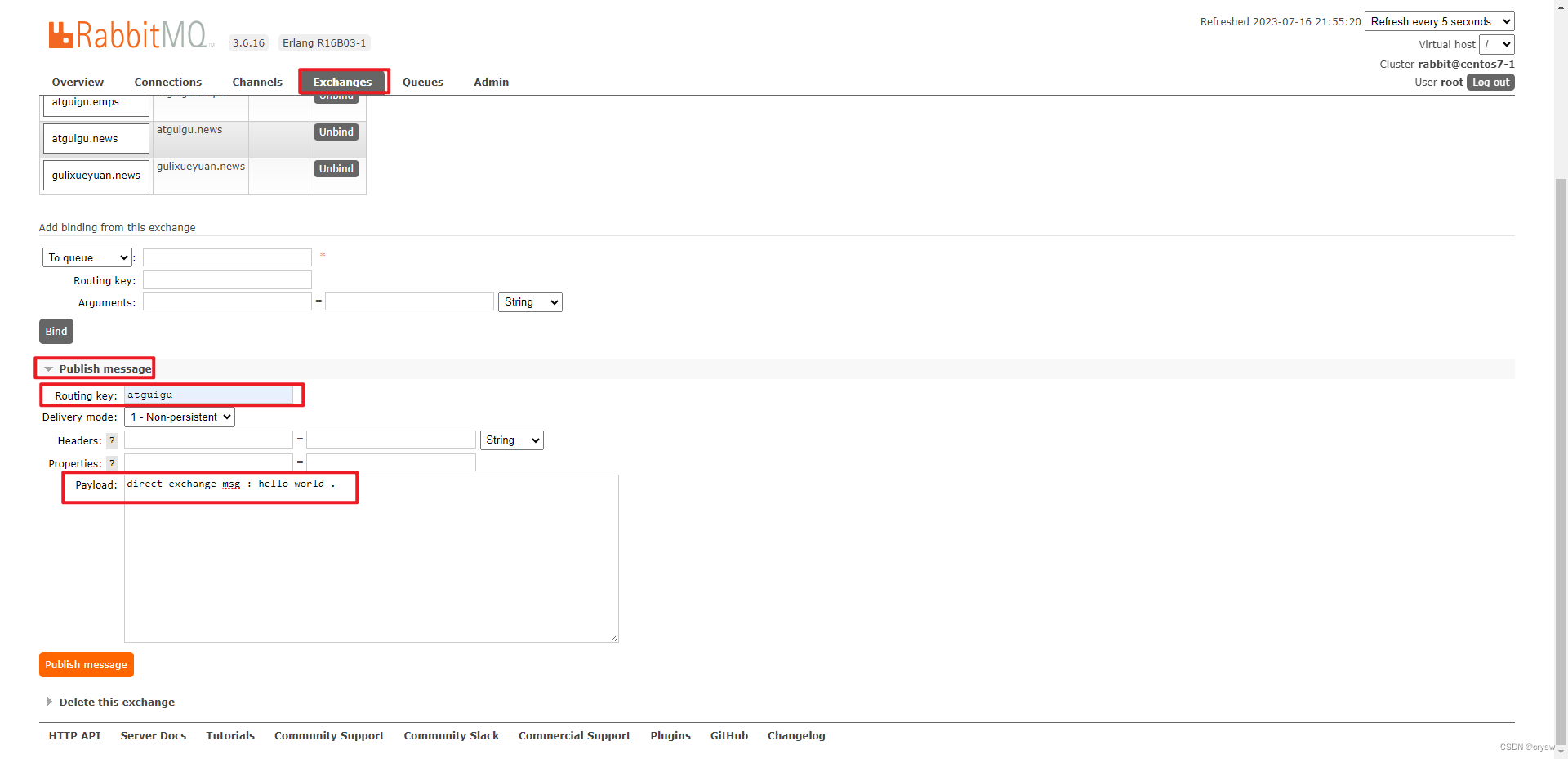Open the GitHub footer link
The image size is (1568, 759).
[x=729, y=735]
